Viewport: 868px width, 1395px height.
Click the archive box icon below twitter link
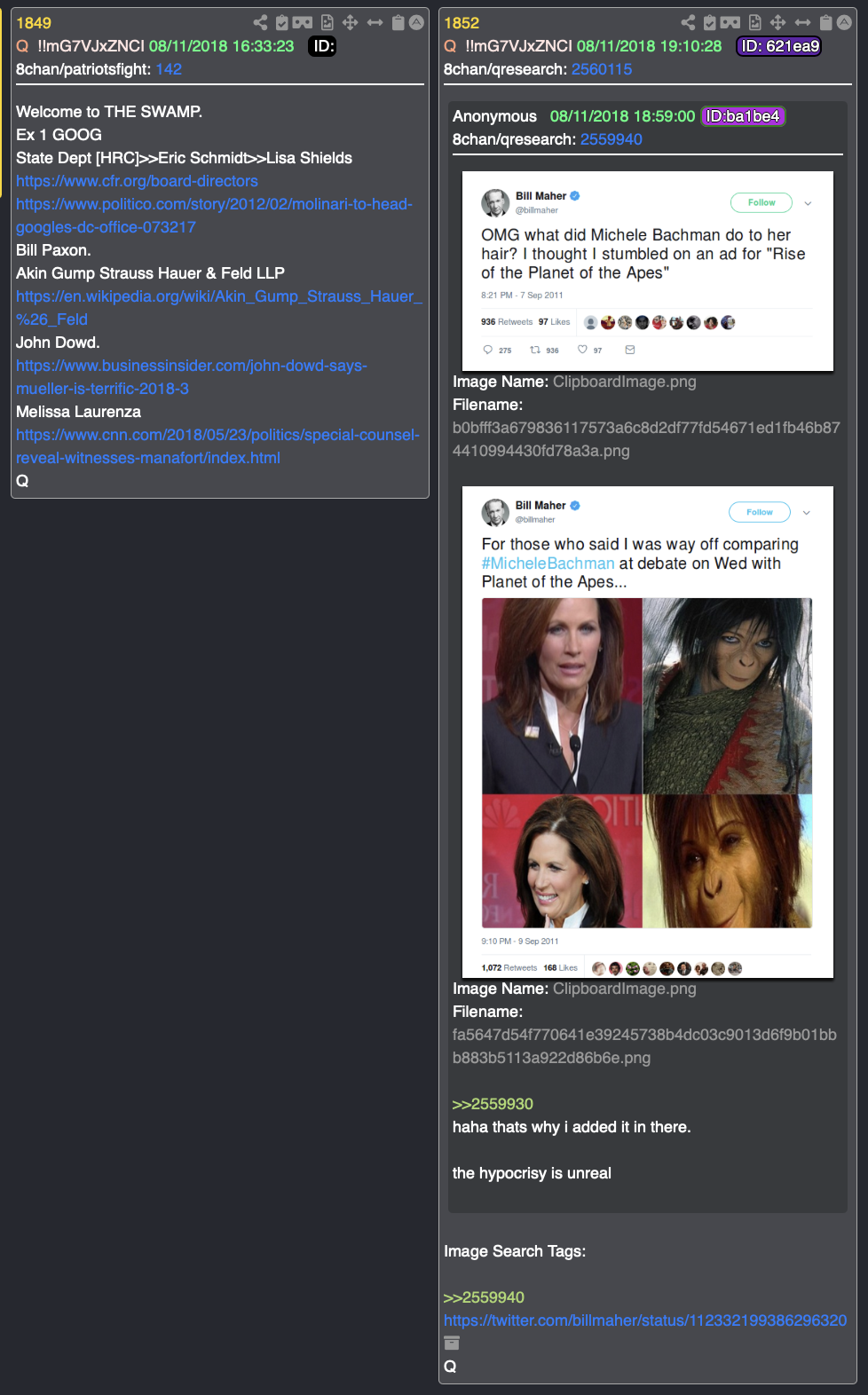click(452, 1344)
